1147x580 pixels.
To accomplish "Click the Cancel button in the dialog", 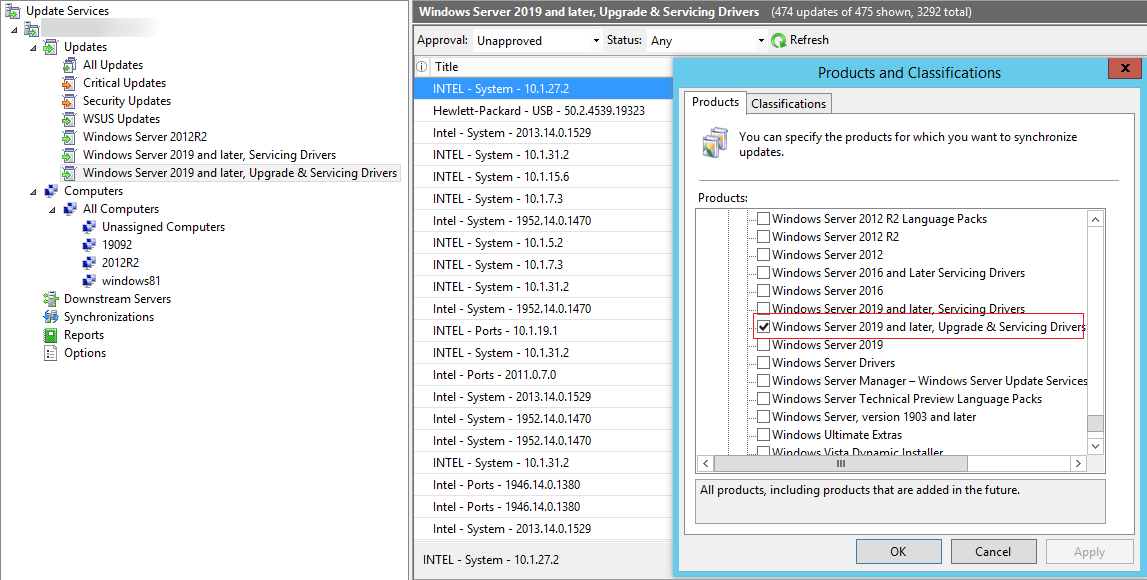I will 993,552.
